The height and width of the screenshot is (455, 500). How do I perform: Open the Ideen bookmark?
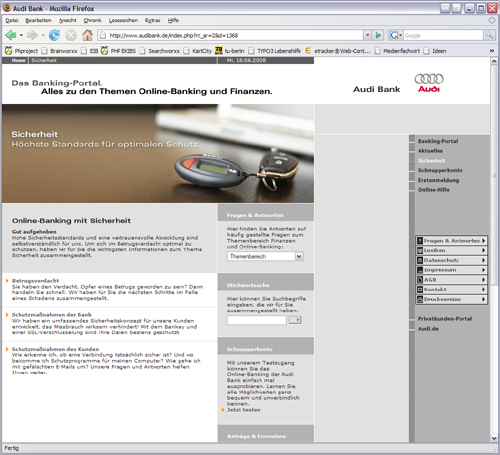tap(435, 51)
